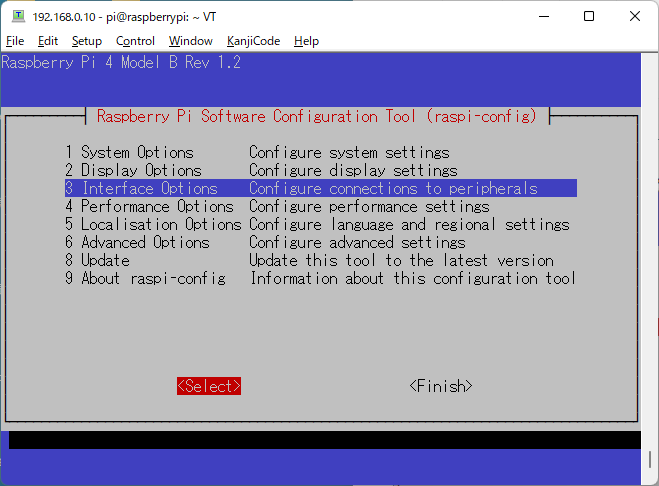The image size is (659, 486).
Task: Select 6 Advanced Options entry
Action: click(138, 242)
